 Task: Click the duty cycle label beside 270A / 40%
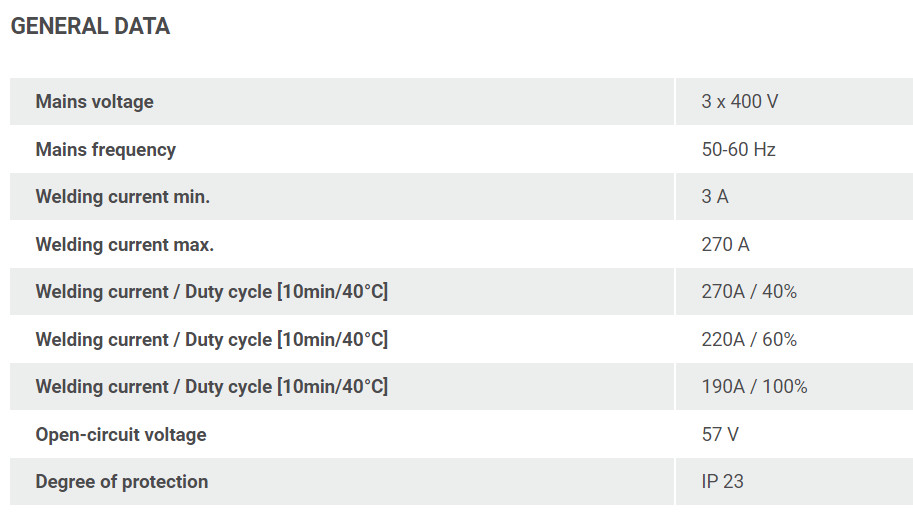211,292
